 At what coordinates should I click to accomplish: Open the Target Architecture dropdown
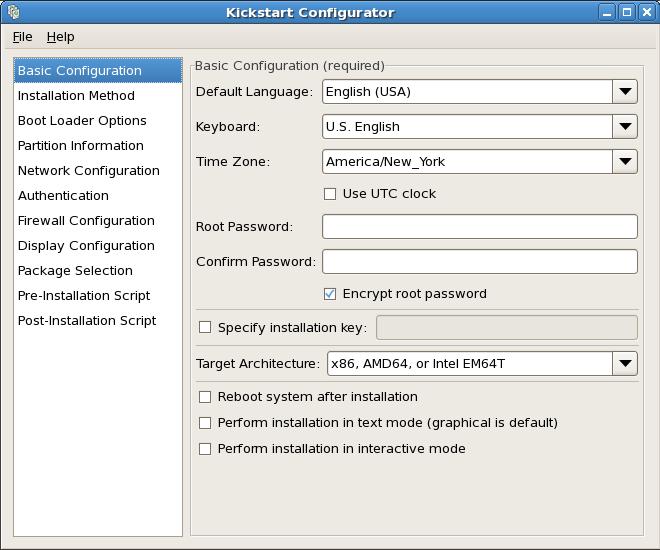625,363
